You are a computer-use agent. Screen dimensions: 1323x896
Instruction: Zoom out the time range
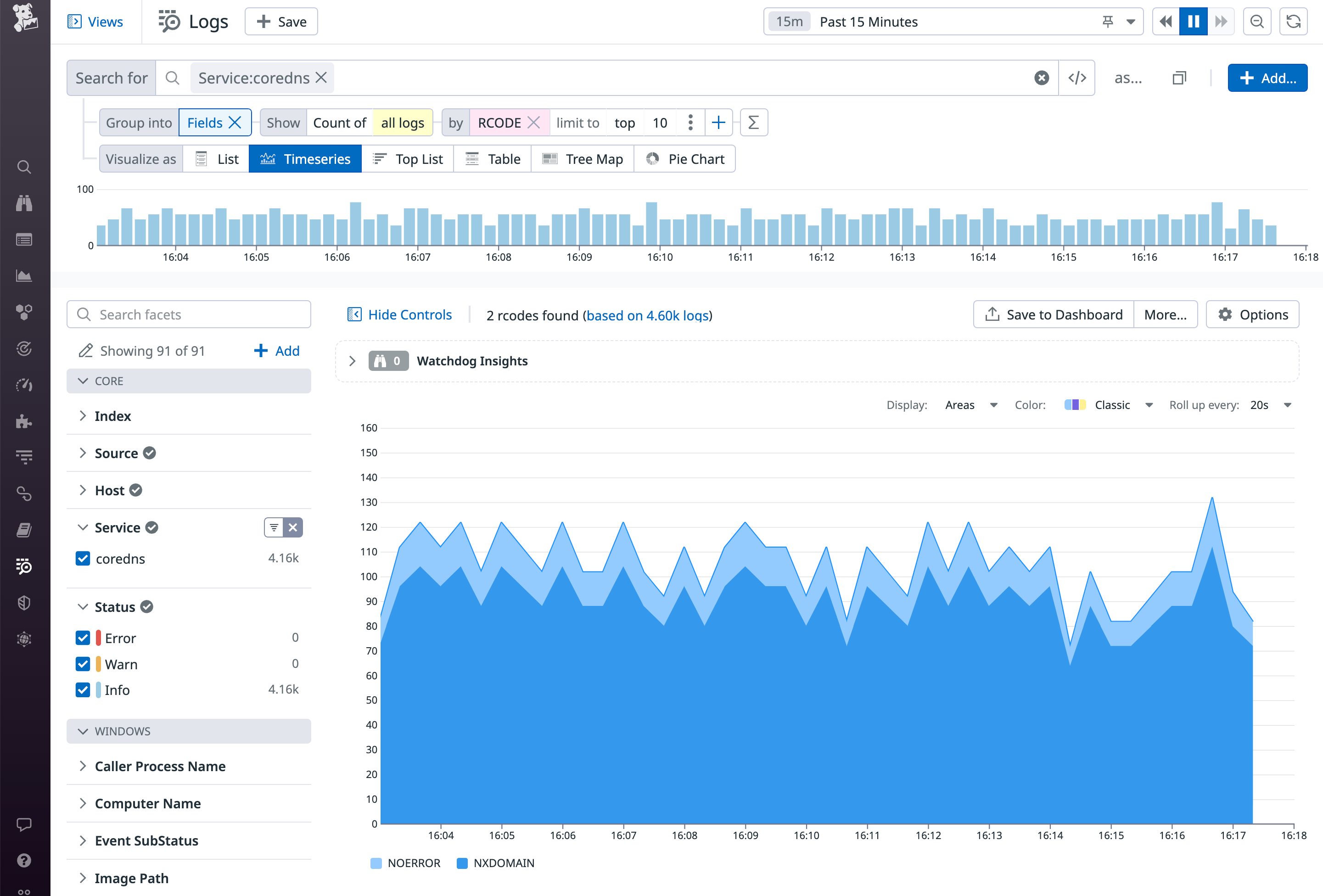click(x=1257, y=21)
